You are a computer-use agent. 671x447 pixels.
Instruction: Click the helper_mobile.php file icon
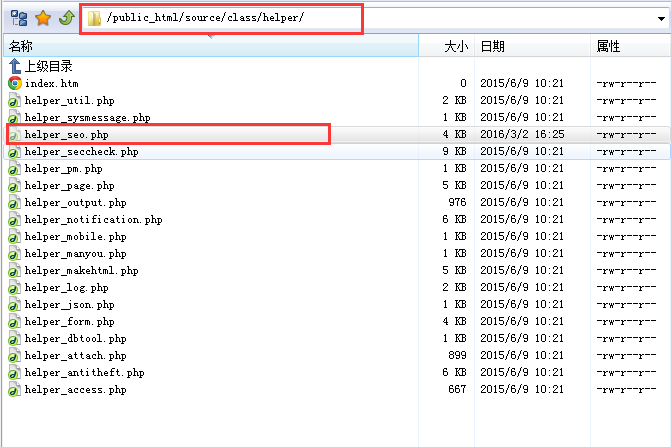point(15,236)
